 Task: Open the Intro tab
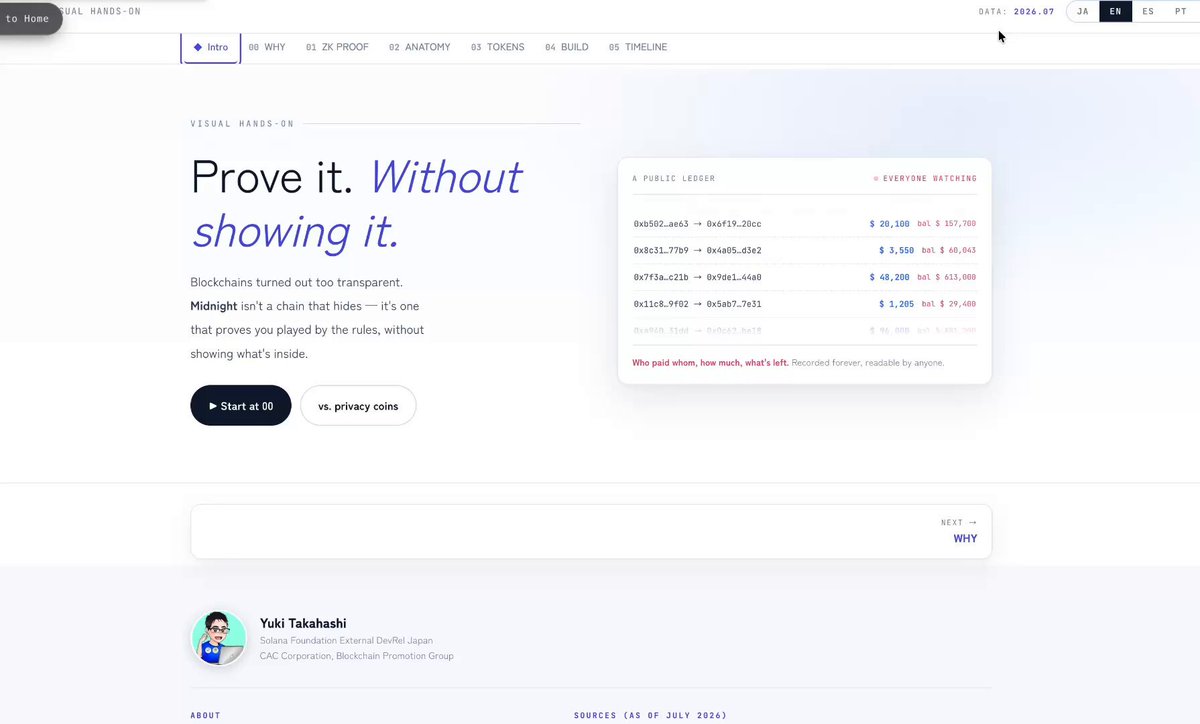coord(211,47)
